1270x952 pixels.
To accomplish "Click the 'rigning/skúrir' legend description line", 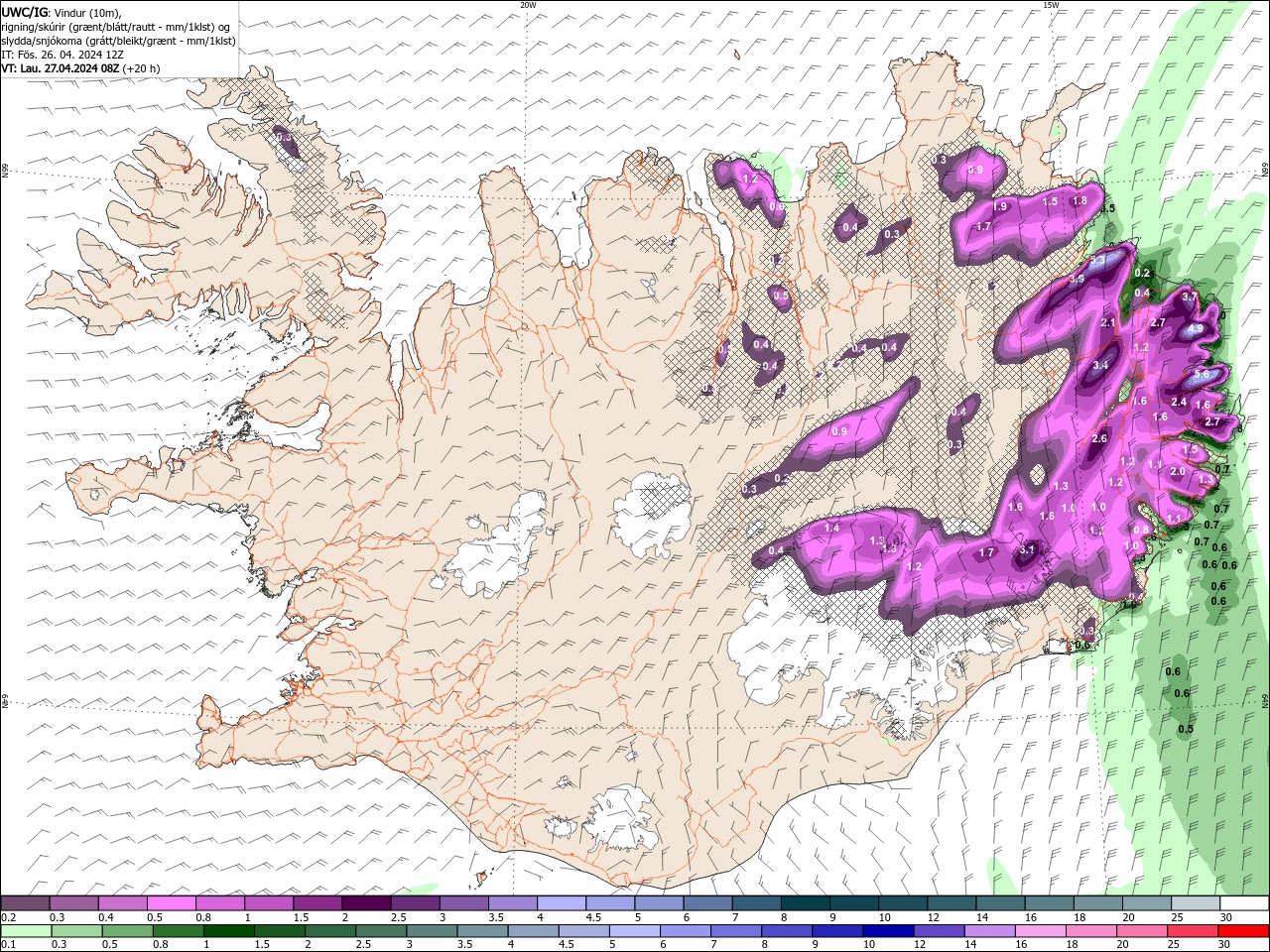I will [117, 26].
